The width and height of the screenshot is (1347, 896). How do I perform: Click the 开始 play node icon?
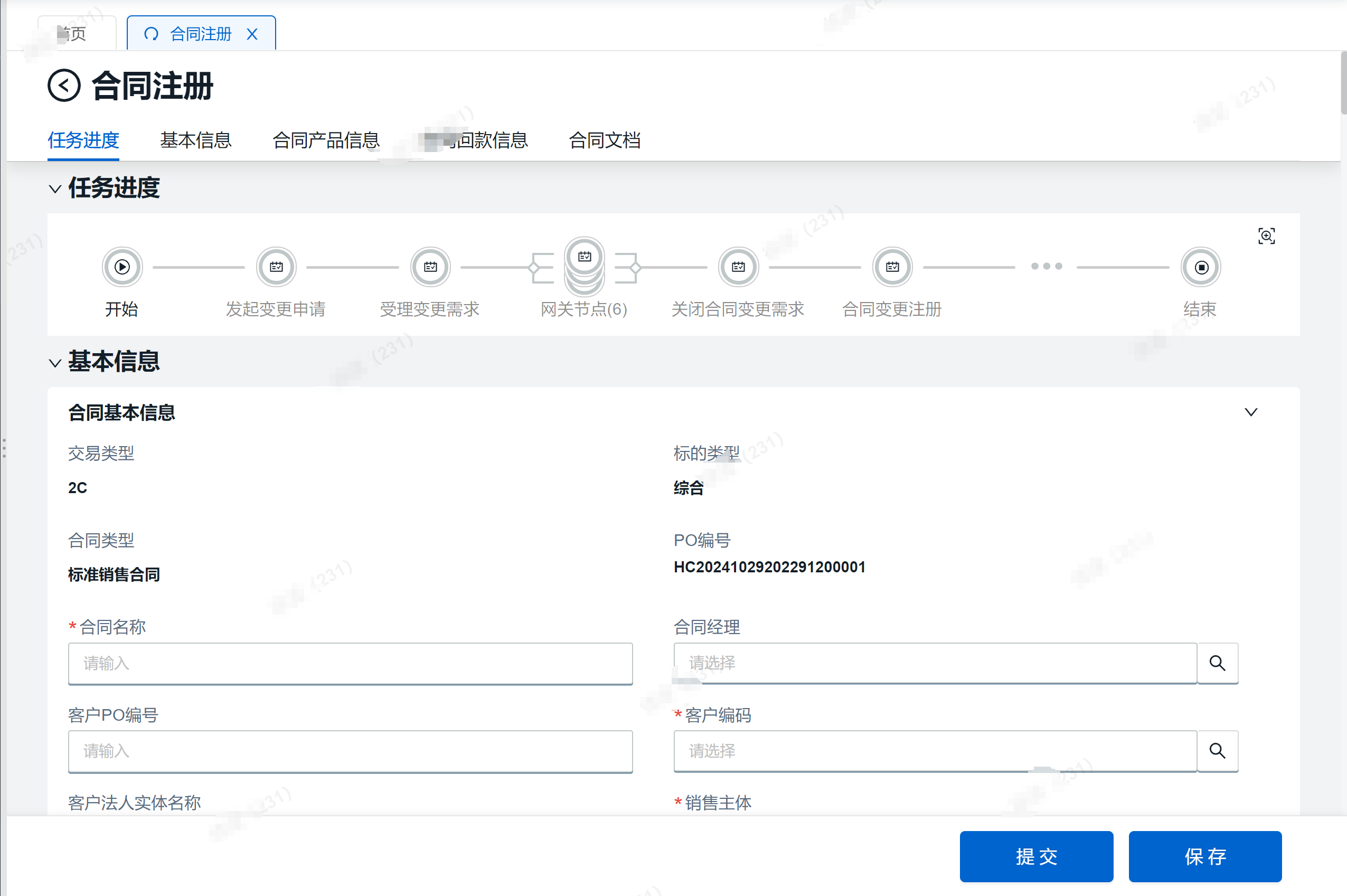[x=123, y=267]
